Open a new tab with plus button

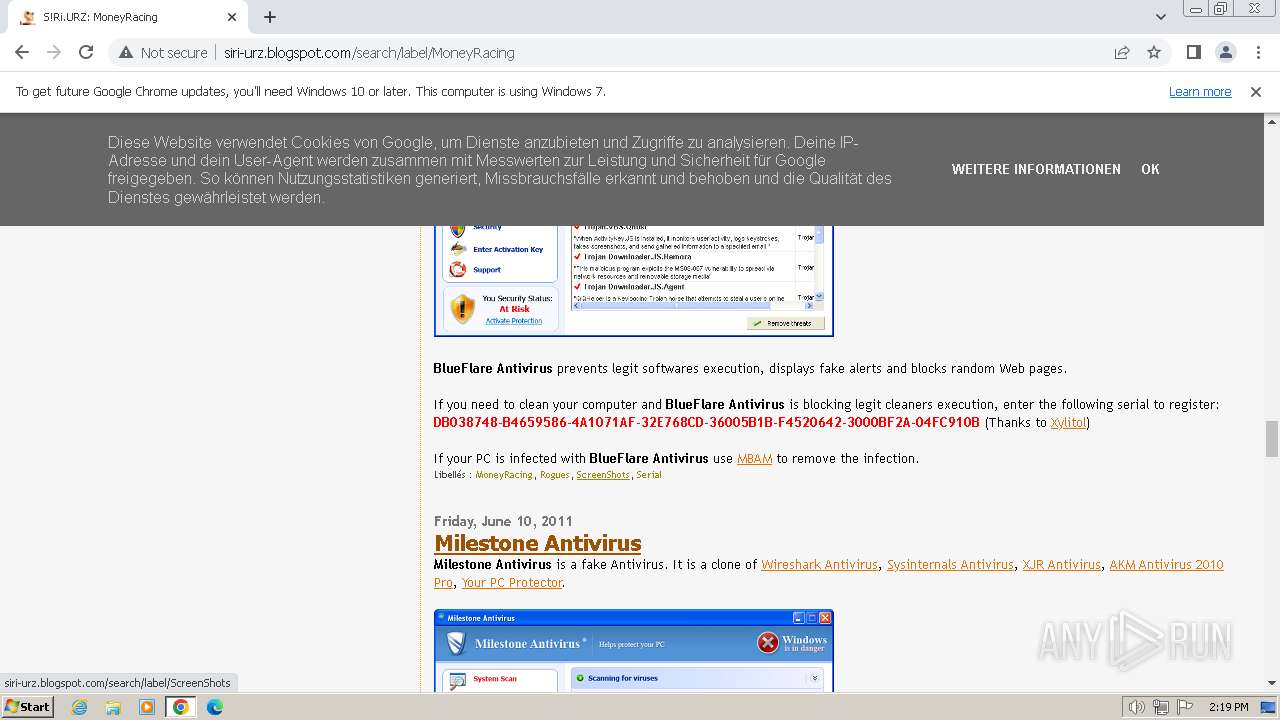tap(270, 17)
